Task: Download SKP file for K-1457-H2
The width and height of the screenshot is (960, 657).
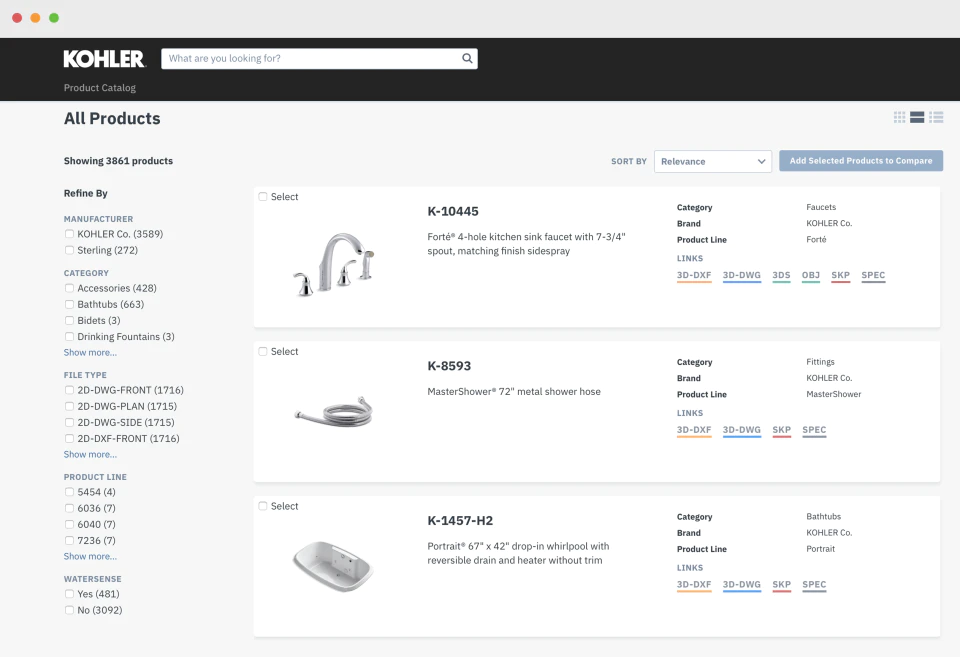Action: (x=782, y=585)
